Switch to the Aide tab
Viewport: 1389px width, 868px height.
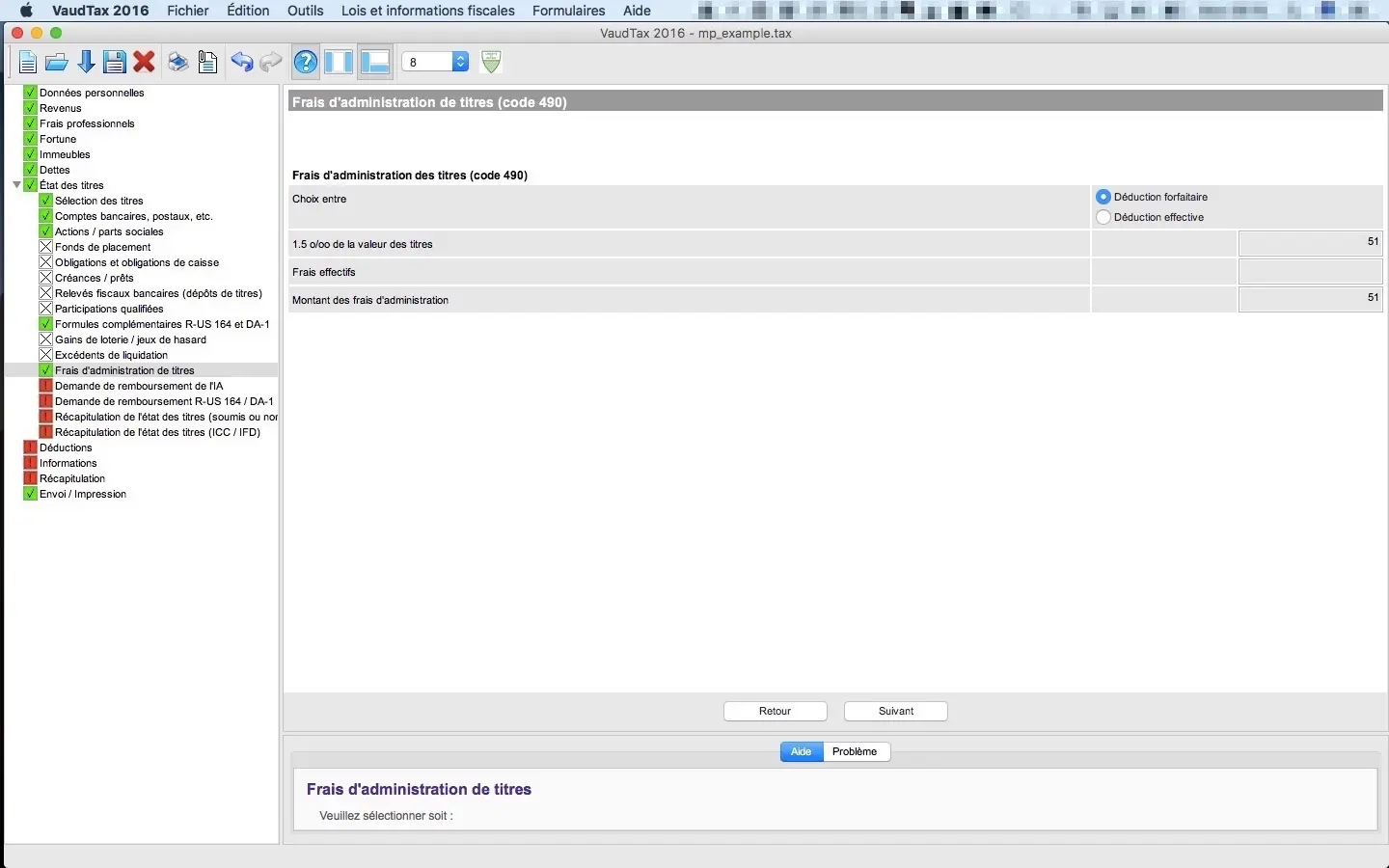(802, 751)
